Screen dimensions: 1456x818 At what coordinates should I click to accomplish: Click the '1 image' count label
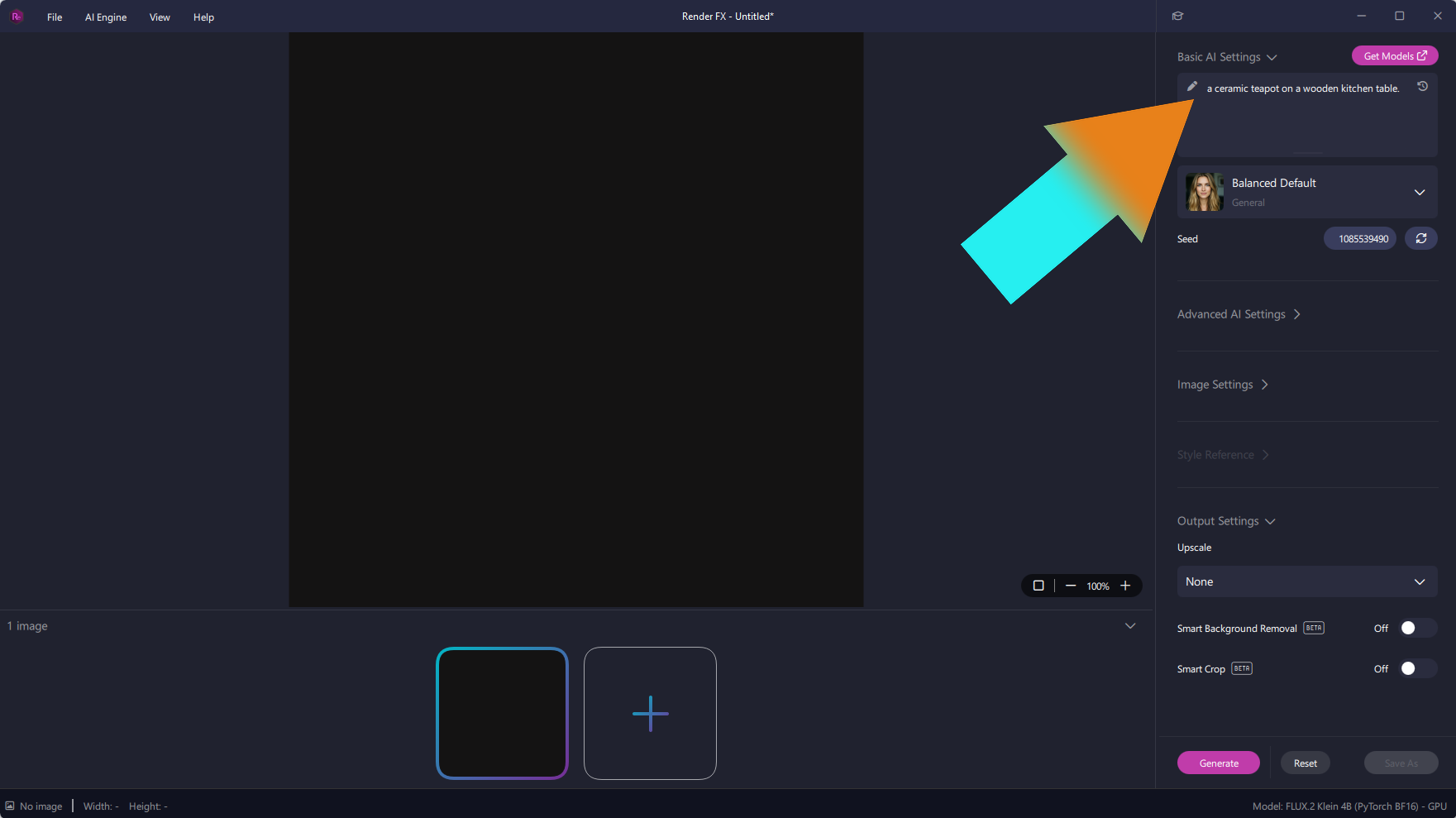[x=27, y=626]
